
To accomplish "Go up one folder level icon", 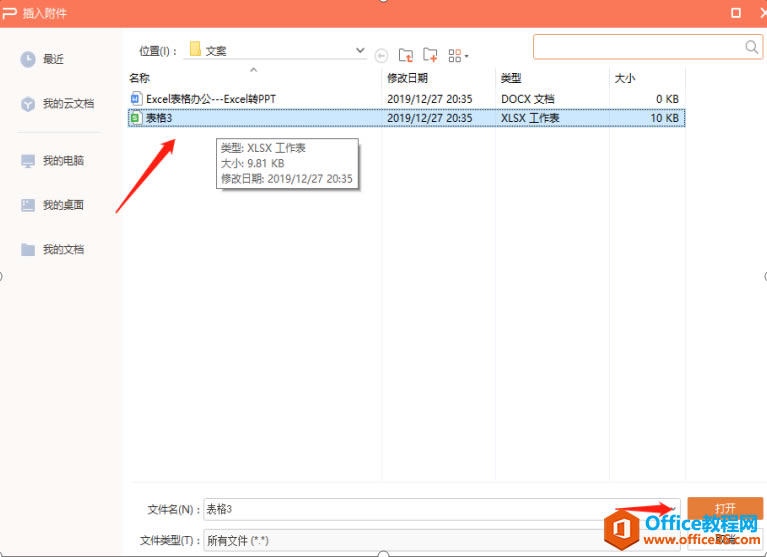I will pyautogui.click(x=406, y=55).
